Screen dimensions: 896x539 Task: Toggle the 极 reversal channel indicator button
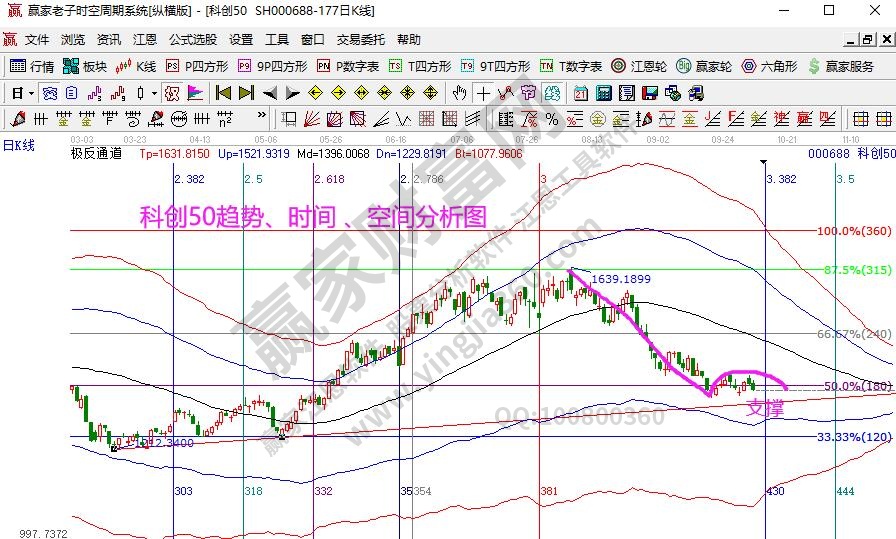pyautogui.click(x=171, y=93)
